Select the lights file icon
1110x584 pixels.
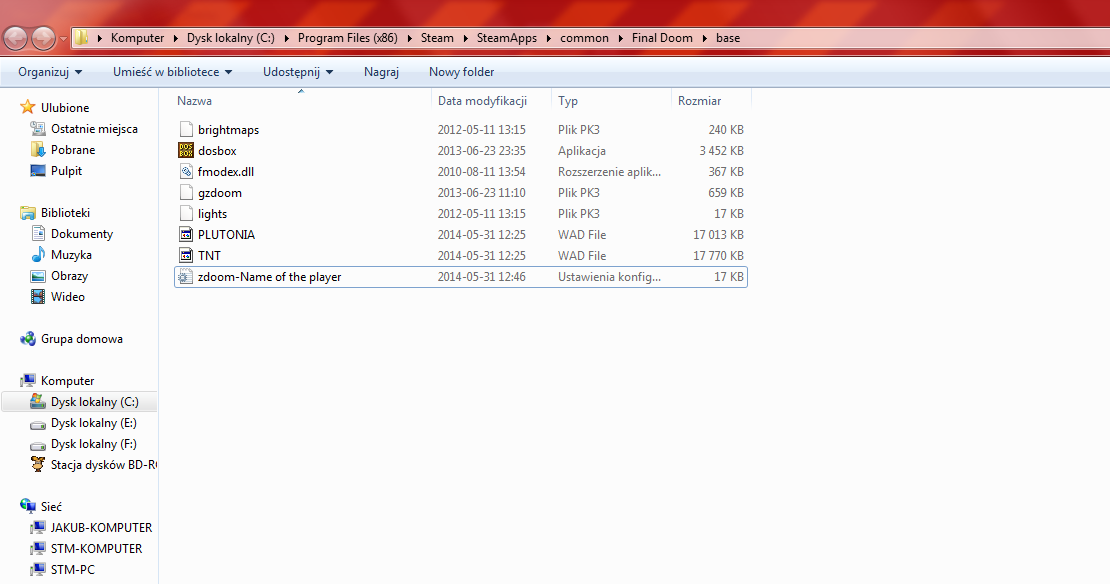point(185,213)
